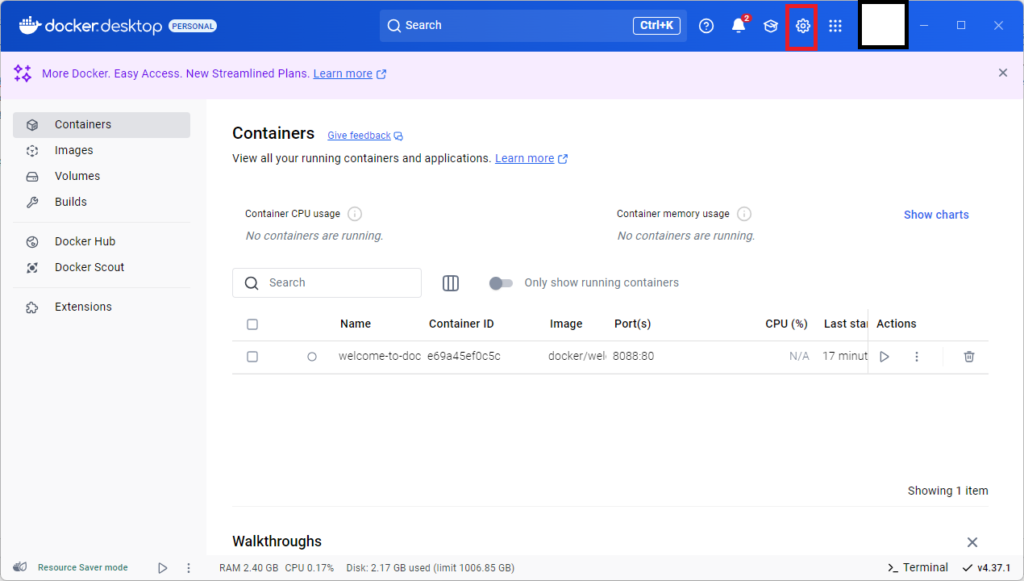This screenshot has width=1024, height=581.
Task: Click the Docker Desktop whale logo
Action: pyautogui.click(x=29, y=25)
